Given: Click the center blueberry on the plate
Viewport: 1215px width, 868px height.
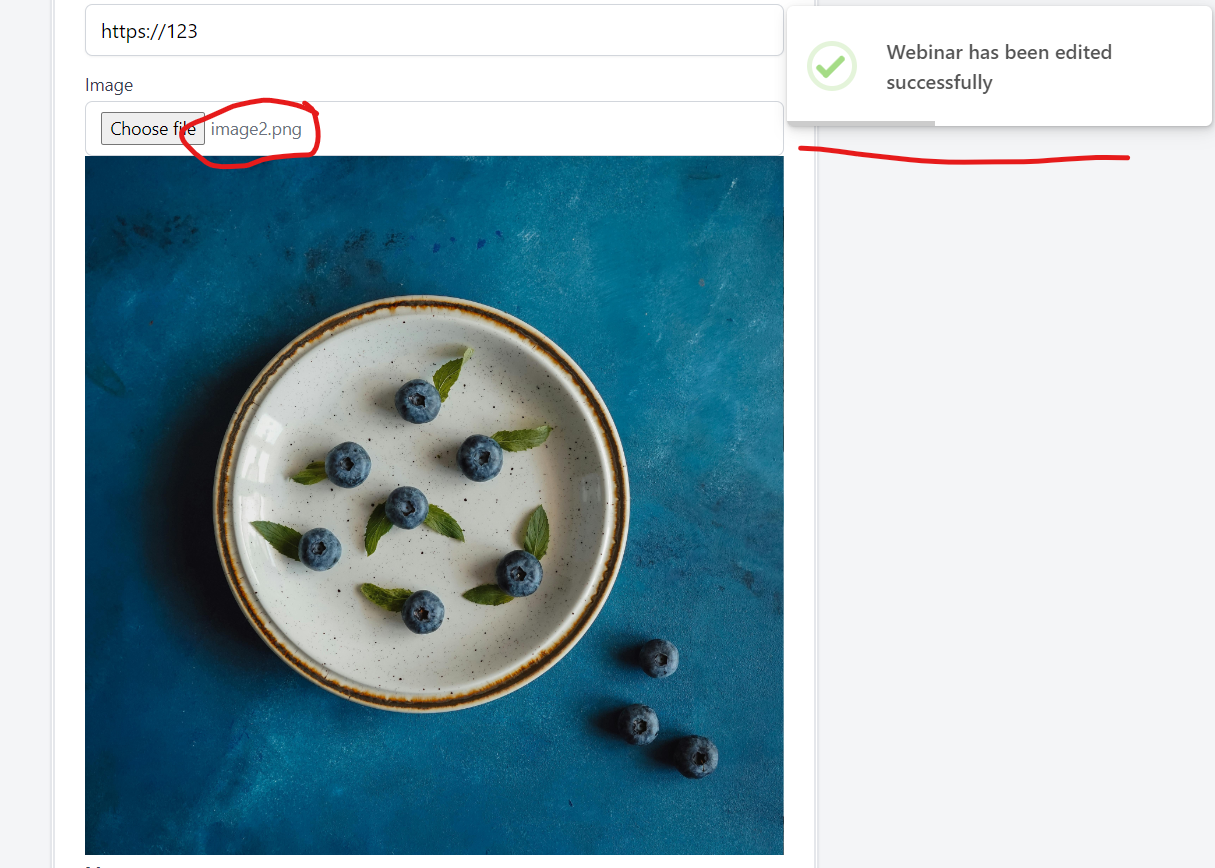Looking at the screenshot, I should coord(407,507).
